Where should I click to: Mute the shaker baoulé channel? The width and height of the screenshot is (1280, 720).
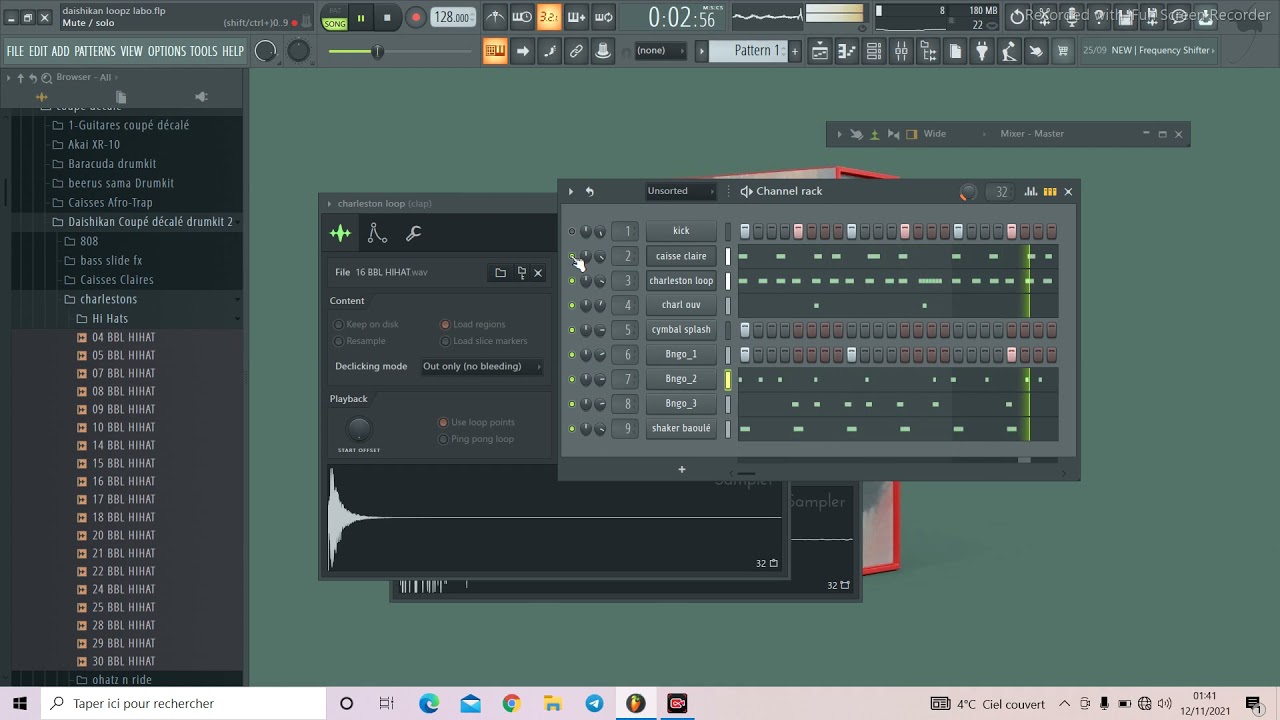(x=572, y=429)
